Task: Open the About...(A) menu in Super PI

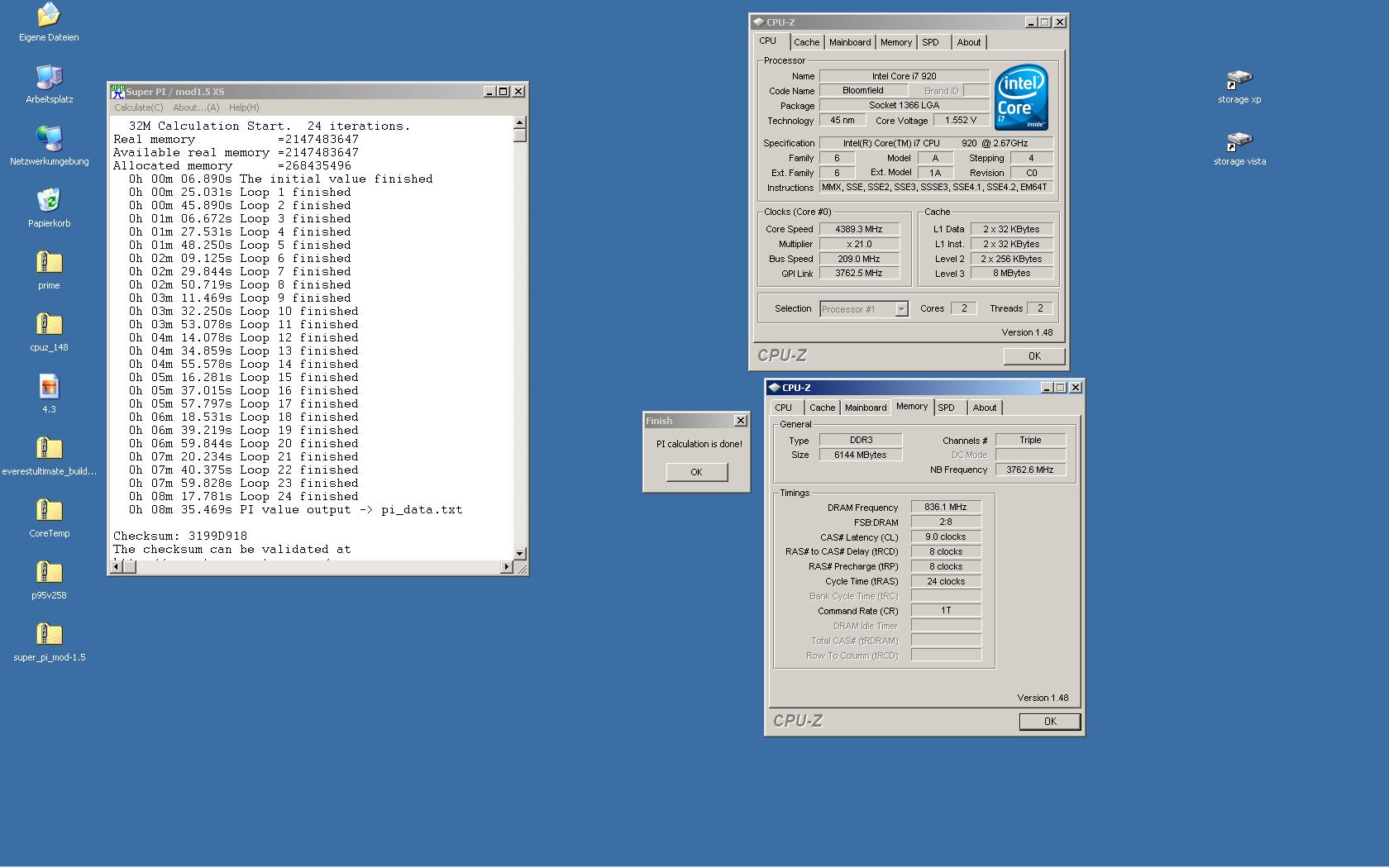Action: [x=196, y=107]
